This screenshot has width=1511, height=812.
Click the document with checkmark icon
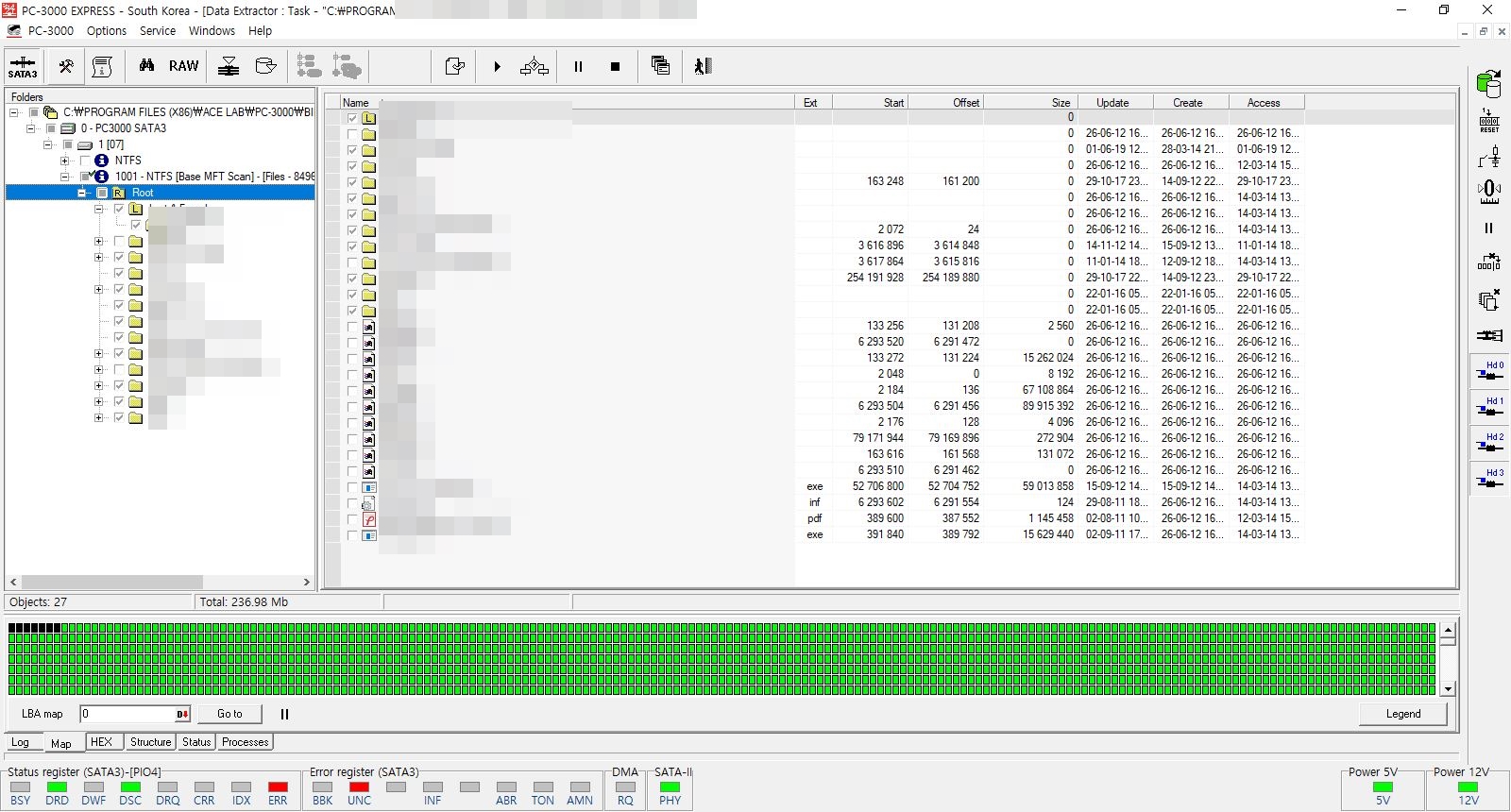click(454, 66)
